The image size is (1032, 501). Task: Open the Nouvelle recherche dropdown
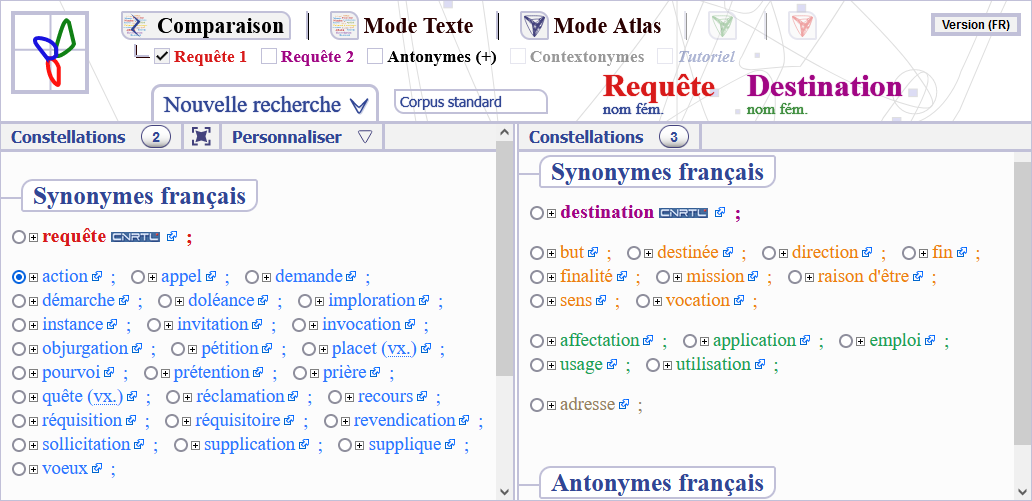tap(265, 105)
